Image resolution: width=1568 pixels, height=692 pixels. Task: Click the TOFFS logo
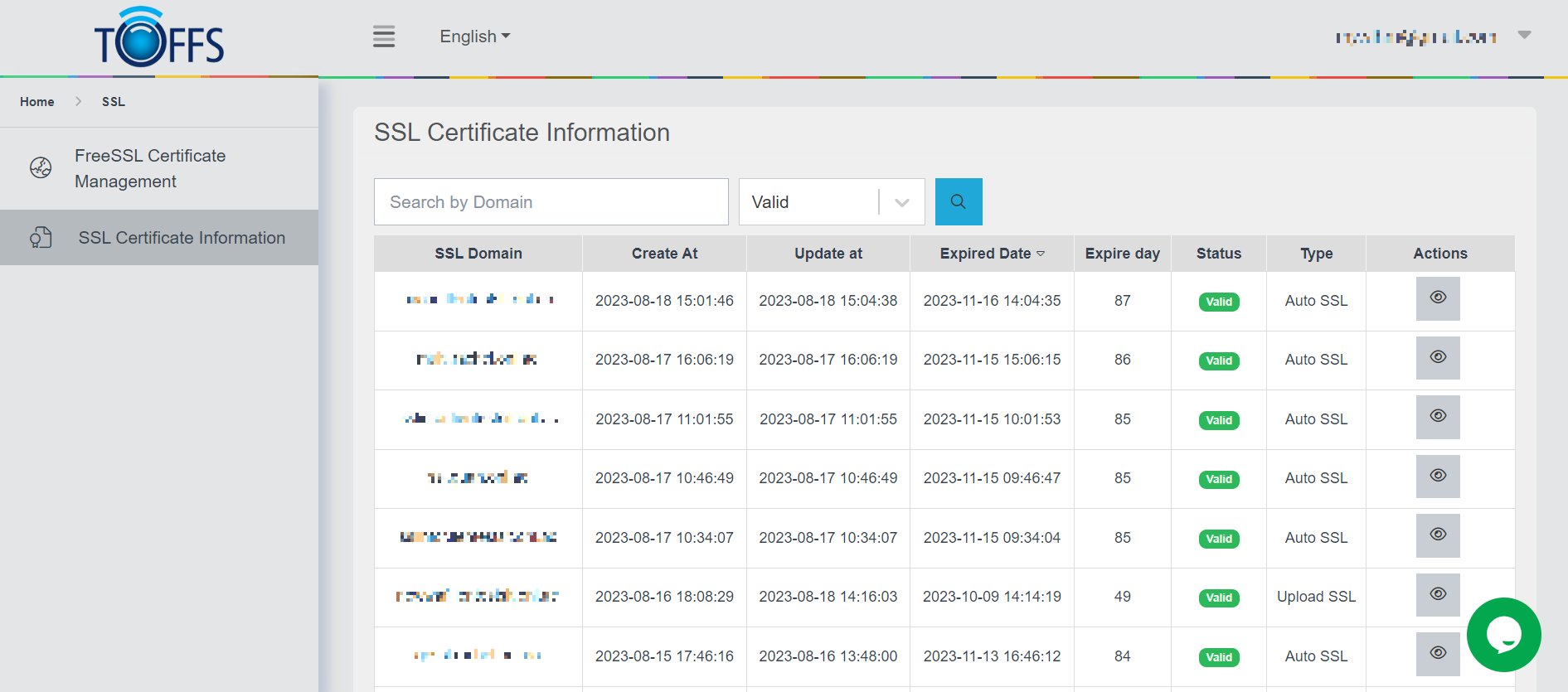click(159, 38)
